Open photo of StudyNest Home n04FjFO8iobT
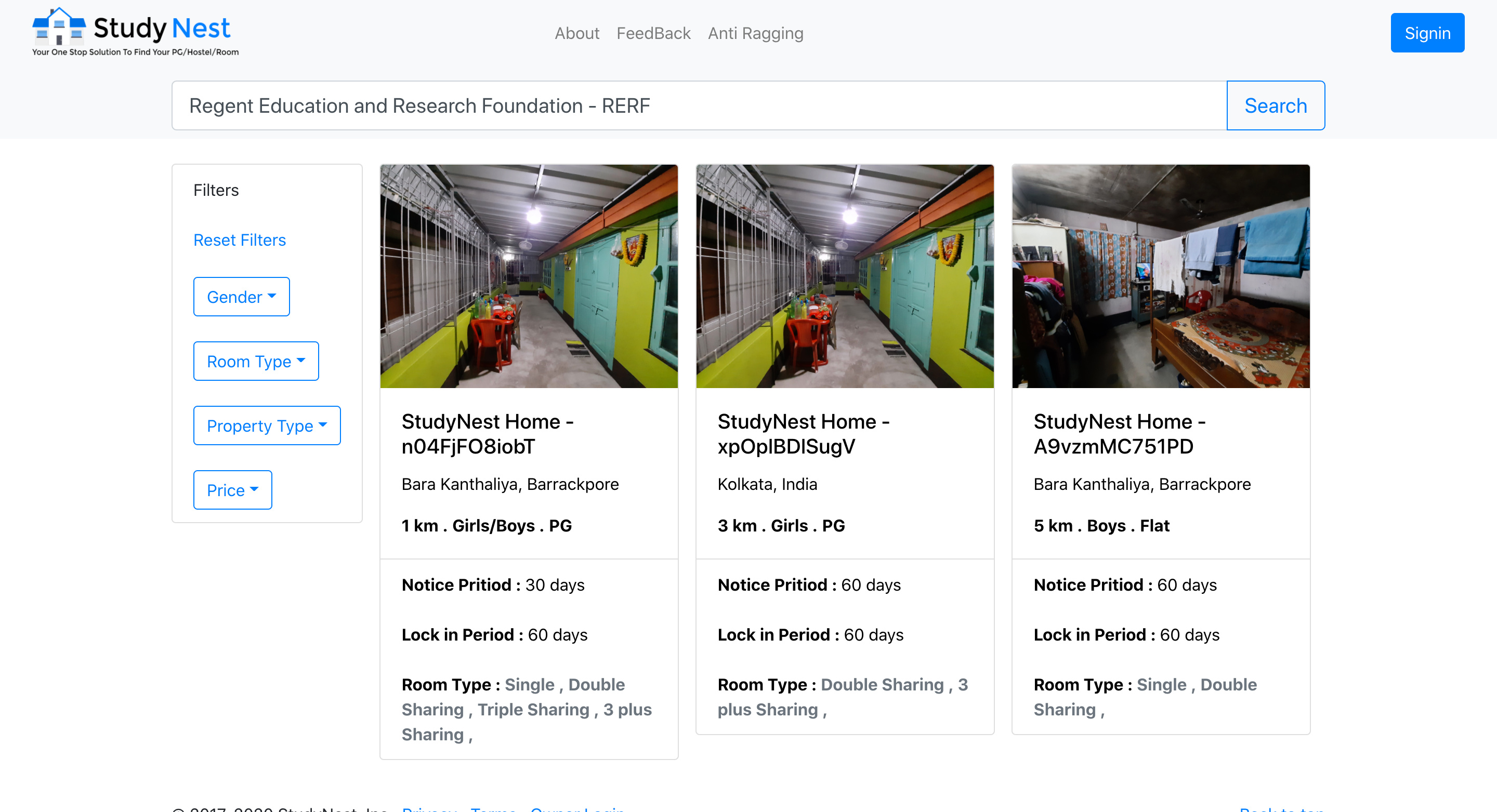This screenshot has height=812, width=1497. coord(529,276)
